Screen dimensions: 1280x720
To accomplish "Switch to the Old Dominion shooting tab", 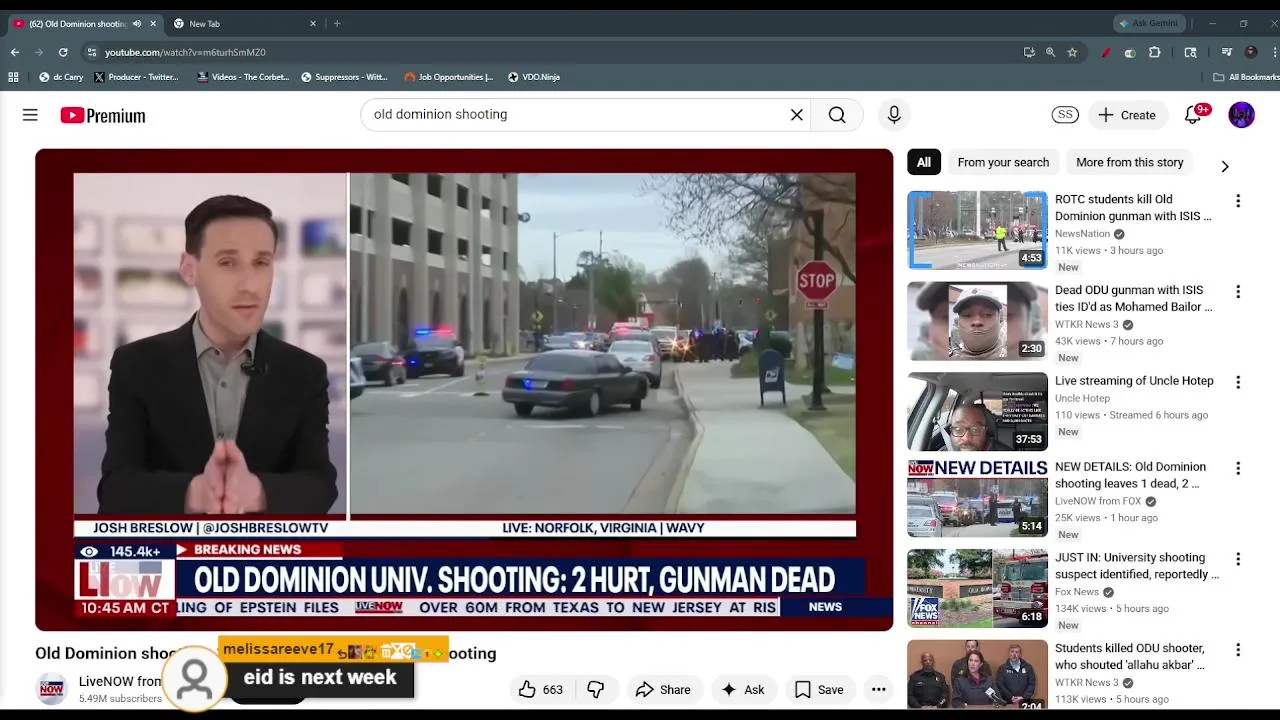I will [x=85, y=24].
